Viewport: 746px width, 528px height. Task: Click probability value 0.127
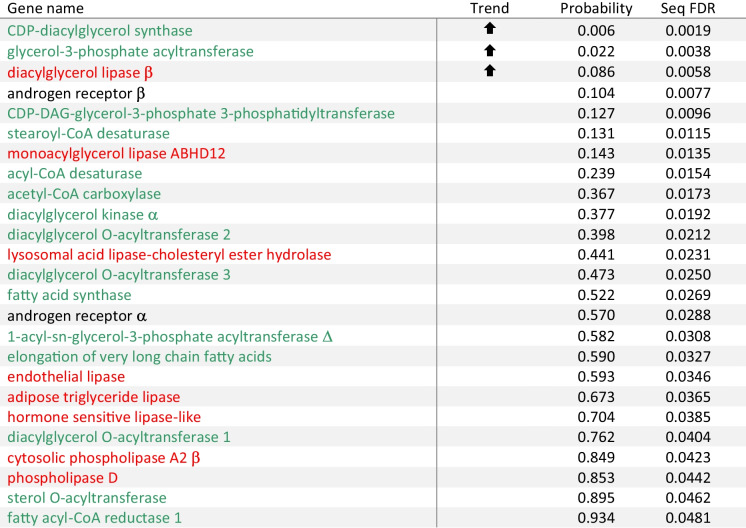click(596, 113)
